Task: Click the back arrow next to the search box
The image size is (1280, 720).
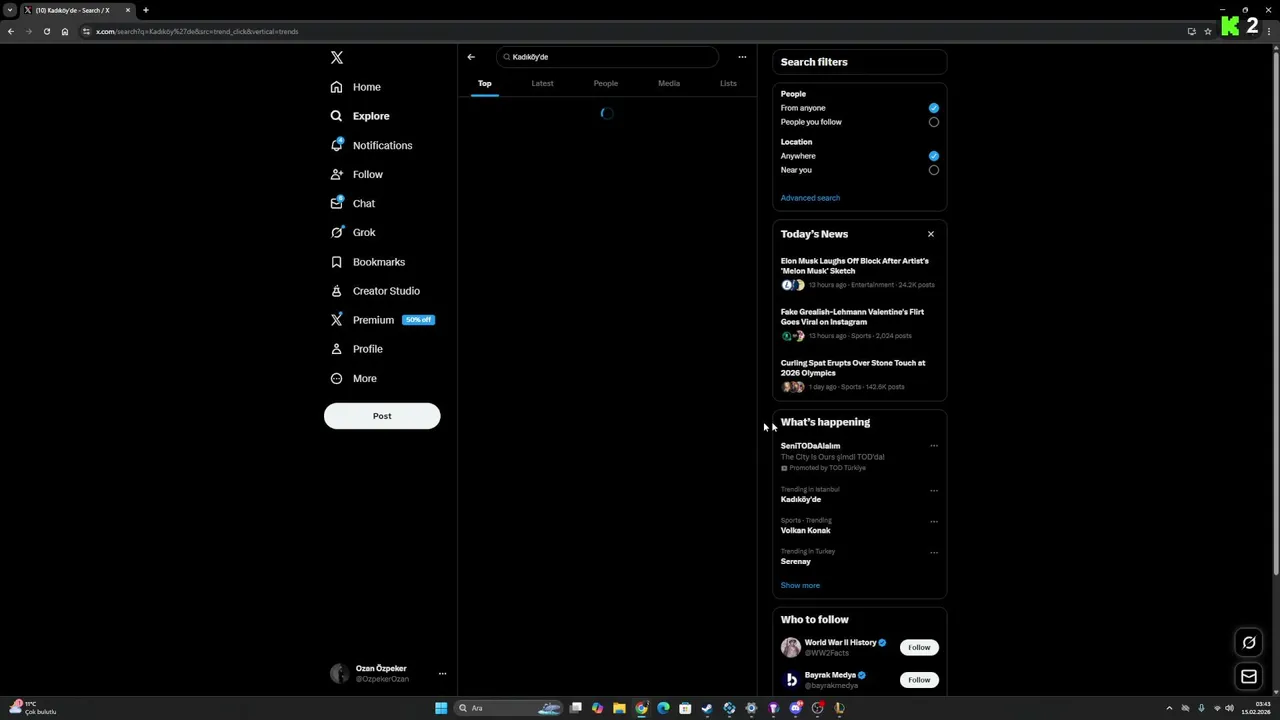Action: pyautogui.click(x=471, y=57)
